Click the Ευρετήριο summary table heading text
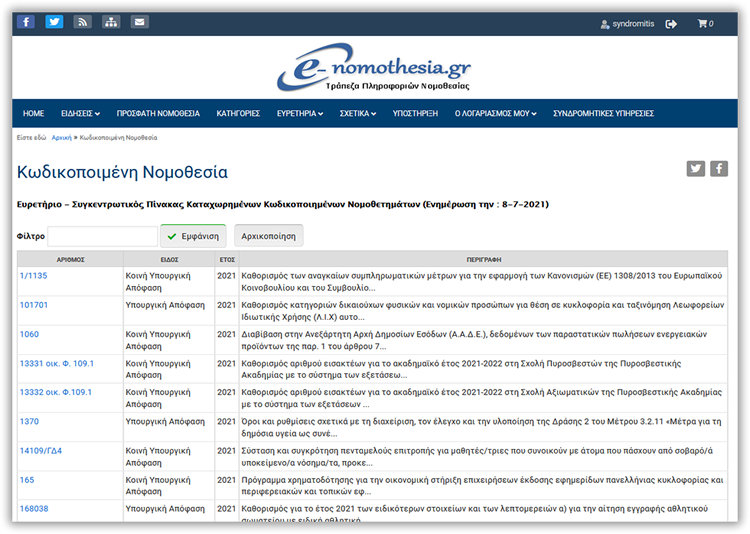The image size is (750, 534). click(283, 204)
